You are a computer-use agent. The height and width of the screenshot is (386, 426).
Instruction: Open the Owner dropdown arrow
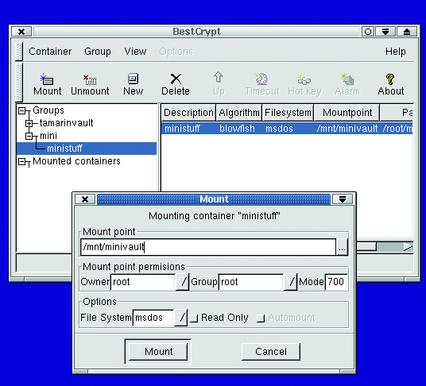click(183, 282)
